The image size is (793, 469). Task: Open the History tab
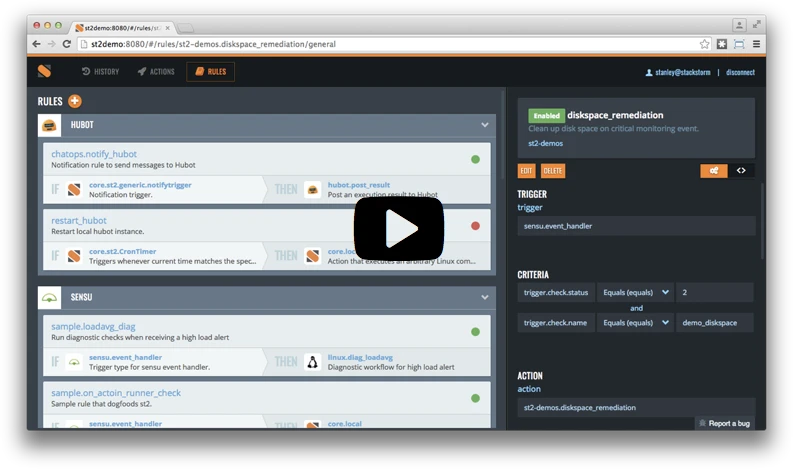pos(101,72)
